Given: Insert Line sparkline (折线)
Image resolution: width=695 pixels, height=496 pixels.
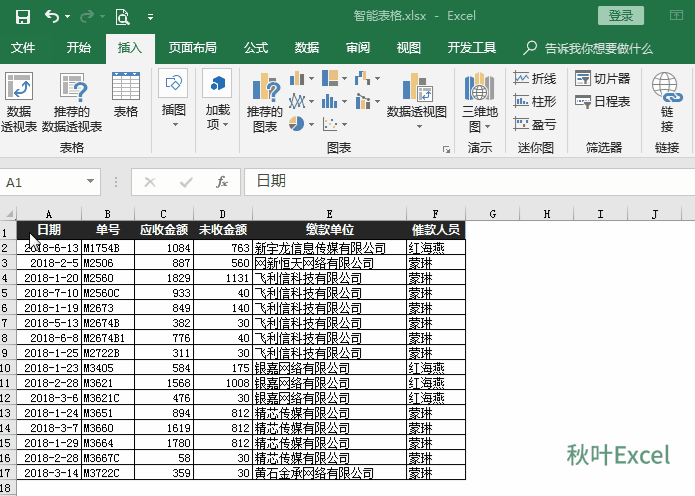Looking at the screenshot, I should tap(535, 78).
